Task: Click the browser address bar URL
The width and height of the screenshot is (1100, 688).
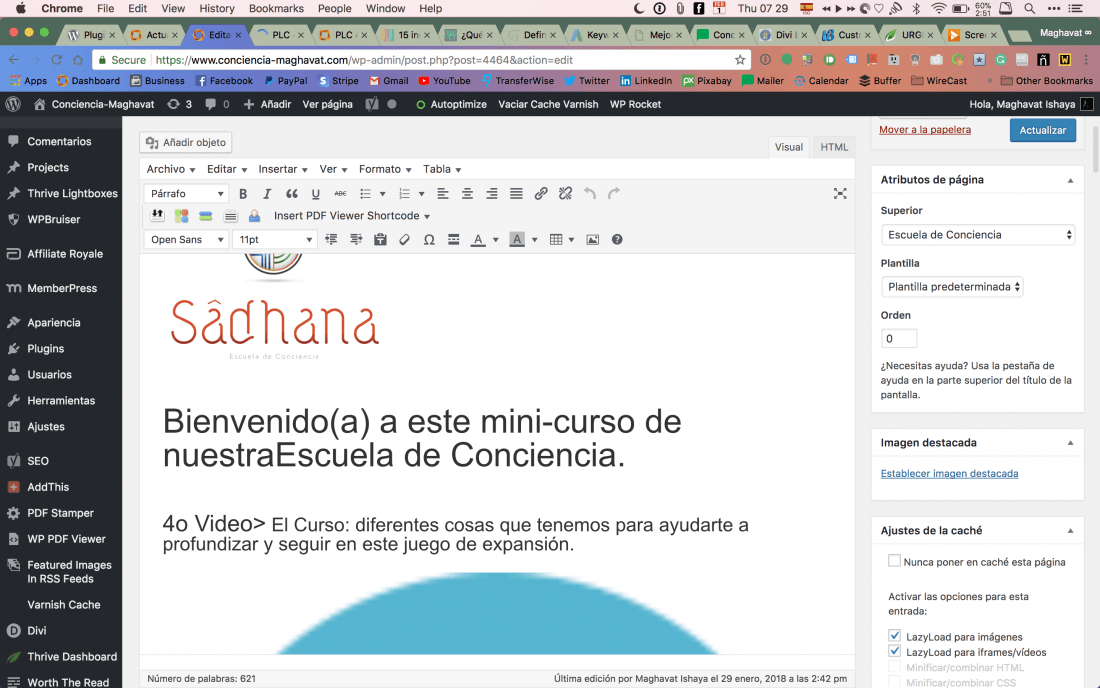Action: pyautogui.click(x=364, y=60)
